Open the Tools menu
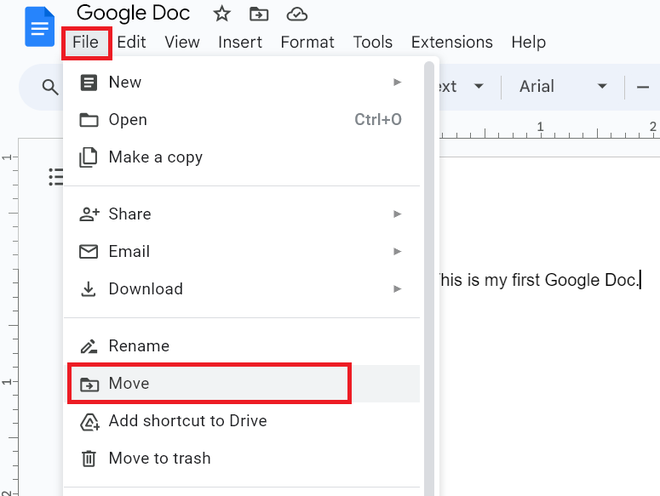660x496 pixels. (373, 42)
